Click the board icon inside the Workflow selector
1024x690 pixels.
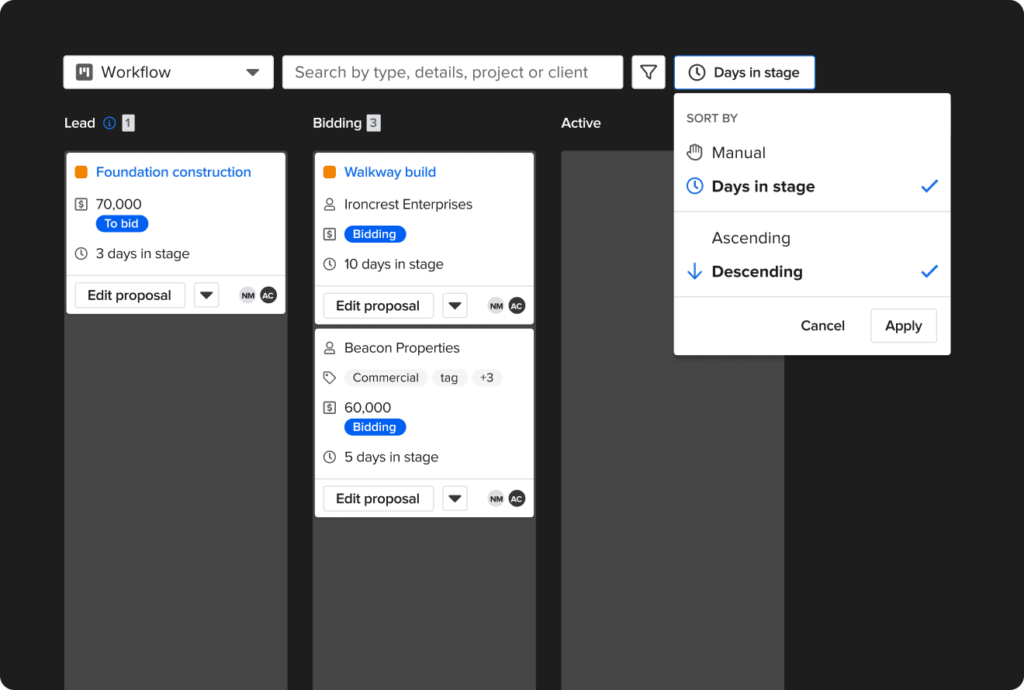coord(84,71)
